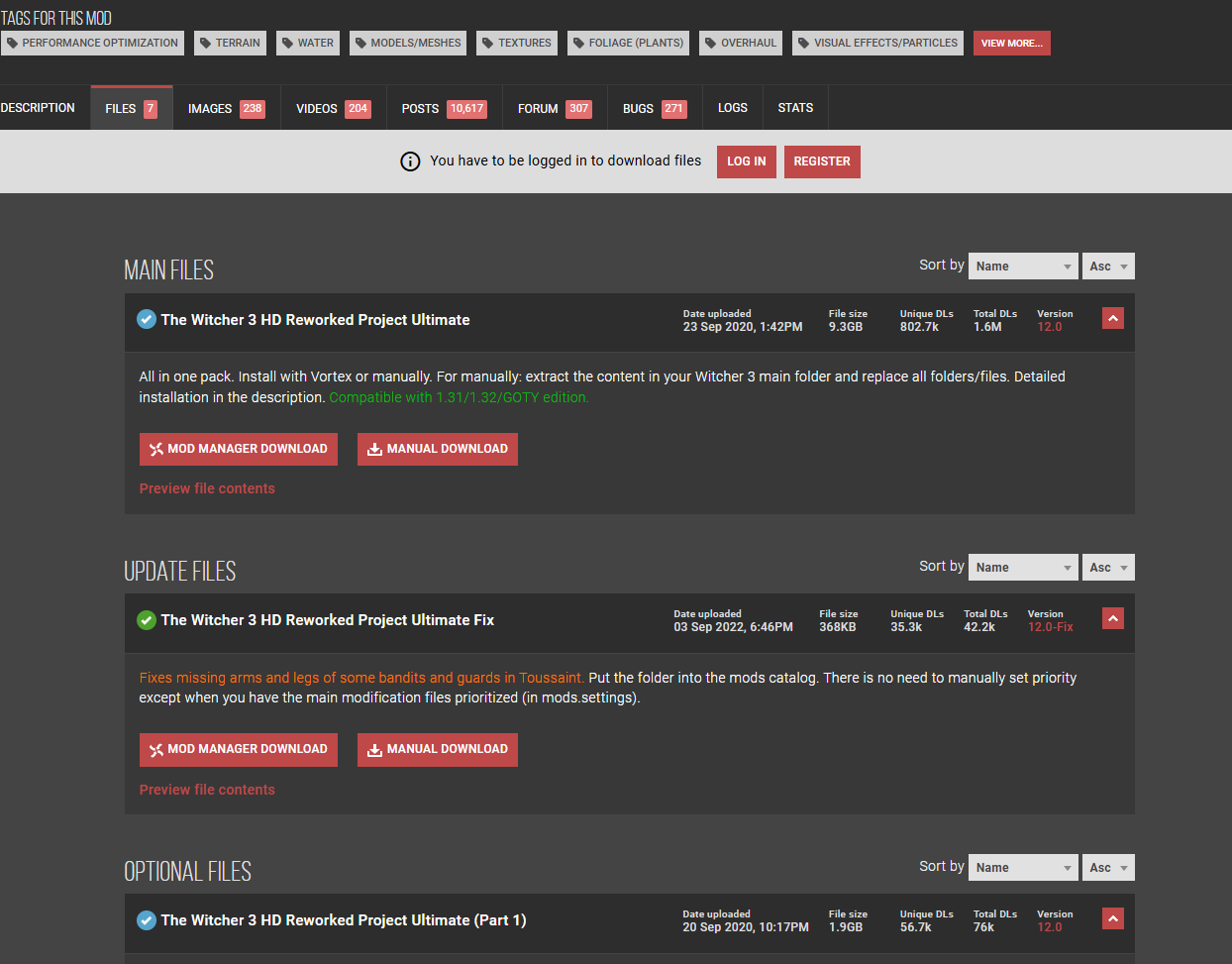Viewport: 1232px width, 964px height.
Task: Click Mod Manager Download for main Ultimate file
Action: (x=239, y=449)
